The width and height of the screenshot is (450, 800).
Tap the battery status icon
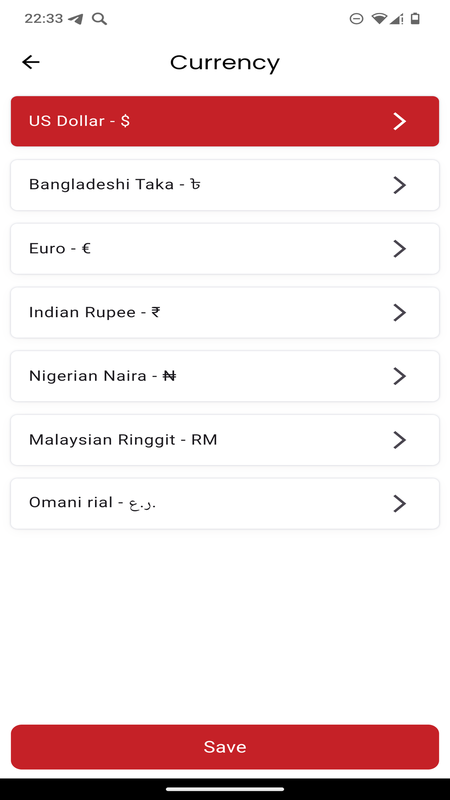[x=415, y=19]
